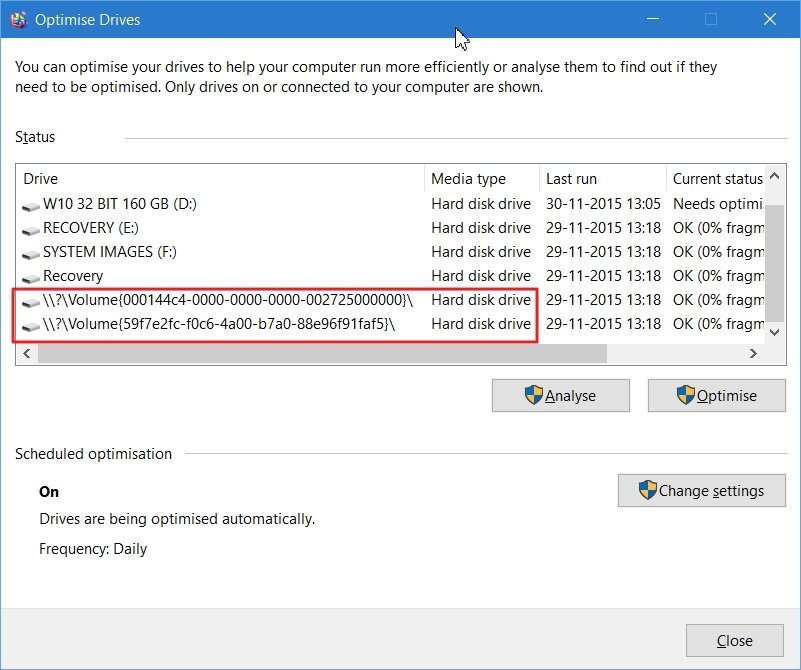
Task: Click the left arrow of the horizontal scrollbar
Action: pyautogui.click(x=26, y=354)
